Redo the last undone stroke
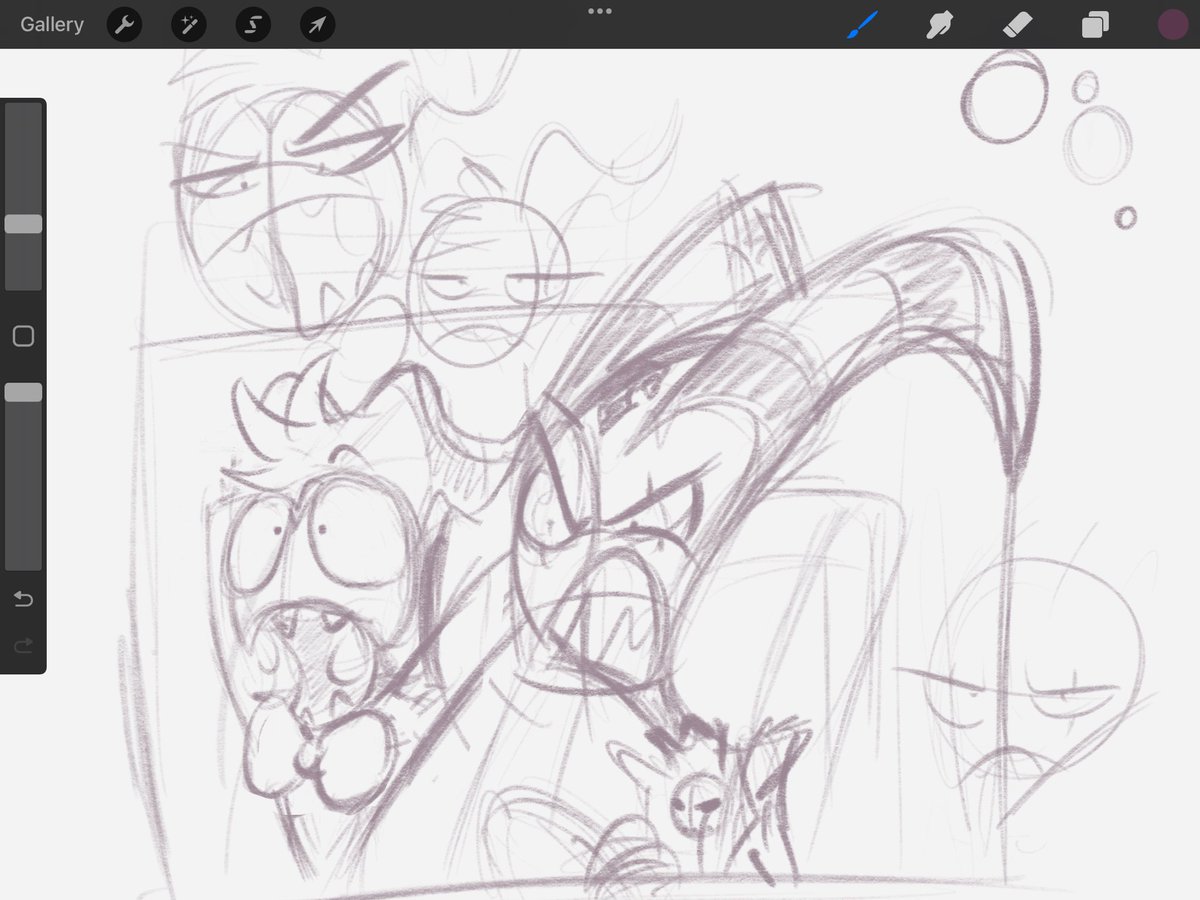This screenshot has height=900, width=1200. pos(23,646)
